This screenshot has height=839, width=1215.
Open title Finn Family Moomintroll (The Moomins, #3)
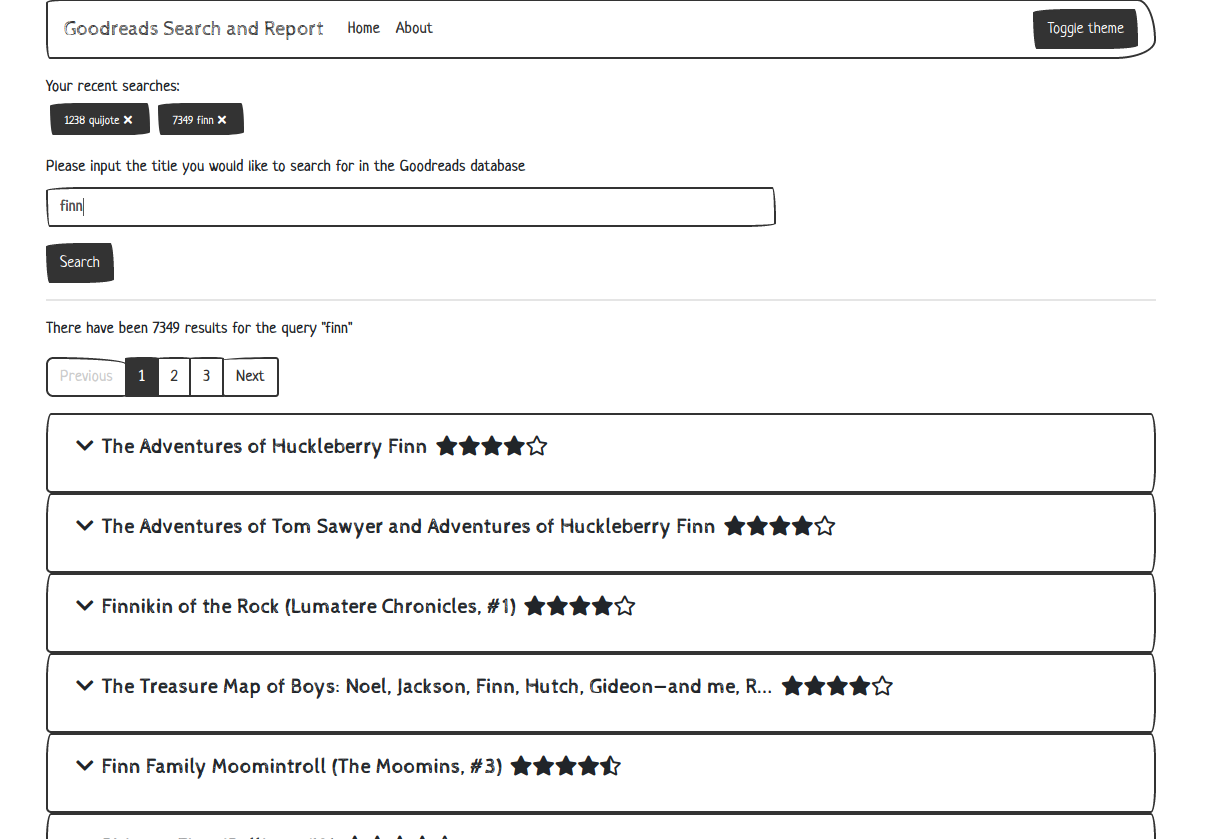coord(302,766)
